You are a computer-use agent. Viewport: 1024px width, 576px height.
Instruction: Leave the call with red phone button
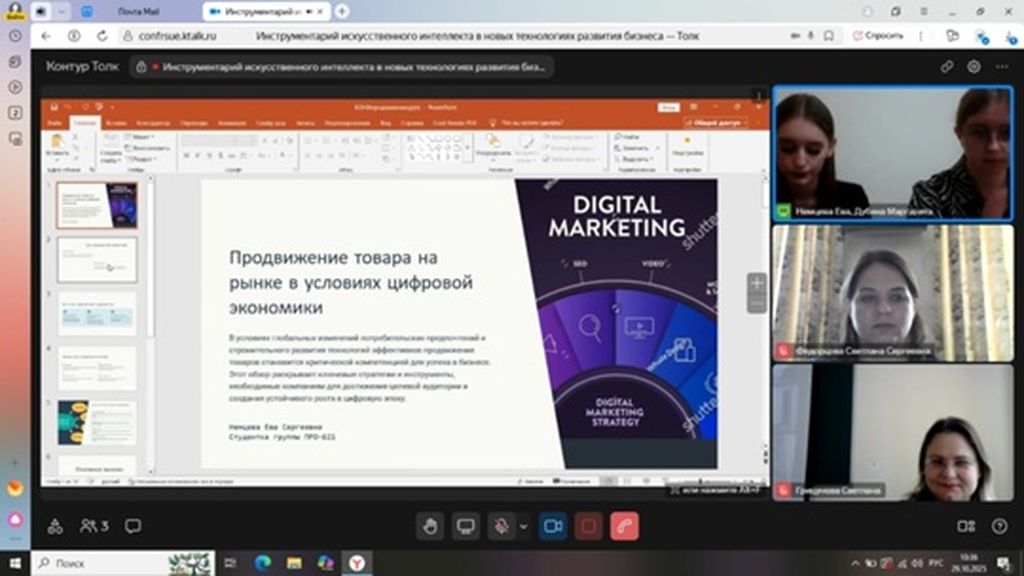tap(625, 526)
